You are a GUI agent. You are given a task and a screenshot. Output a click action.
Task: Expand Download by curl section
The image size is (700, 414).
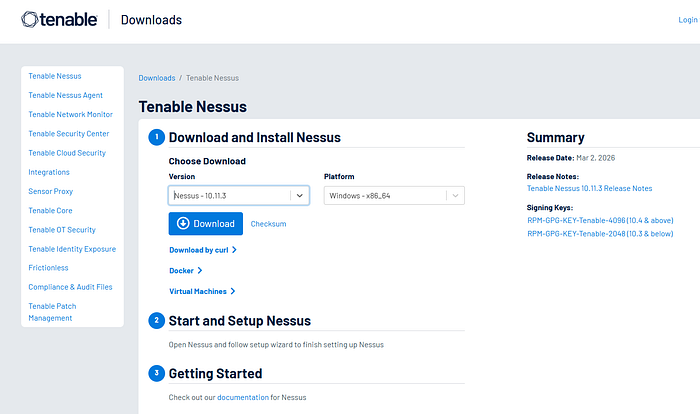point(203,250)
